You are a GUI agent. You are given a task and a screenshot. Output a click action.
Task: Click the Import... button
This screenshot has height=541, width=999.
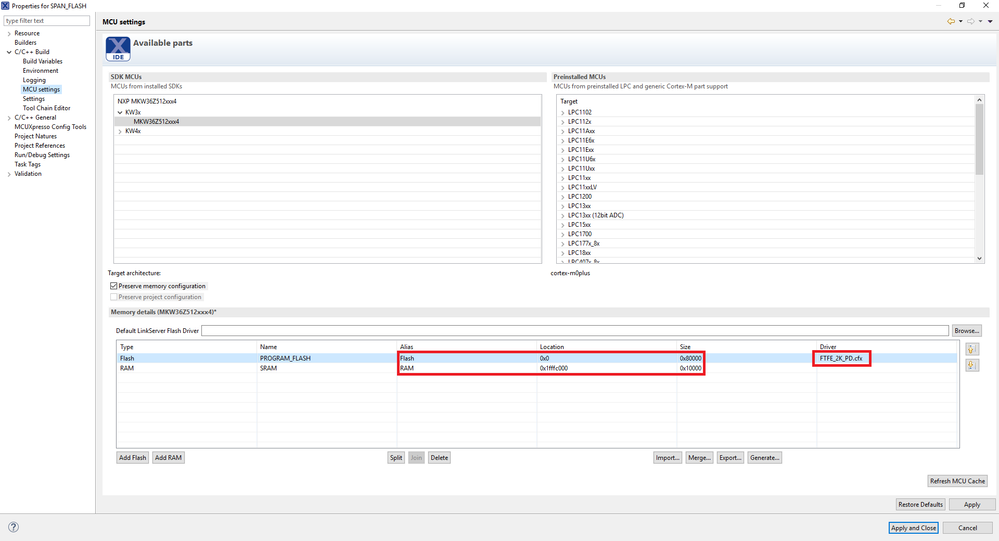[x=667, y=458]
